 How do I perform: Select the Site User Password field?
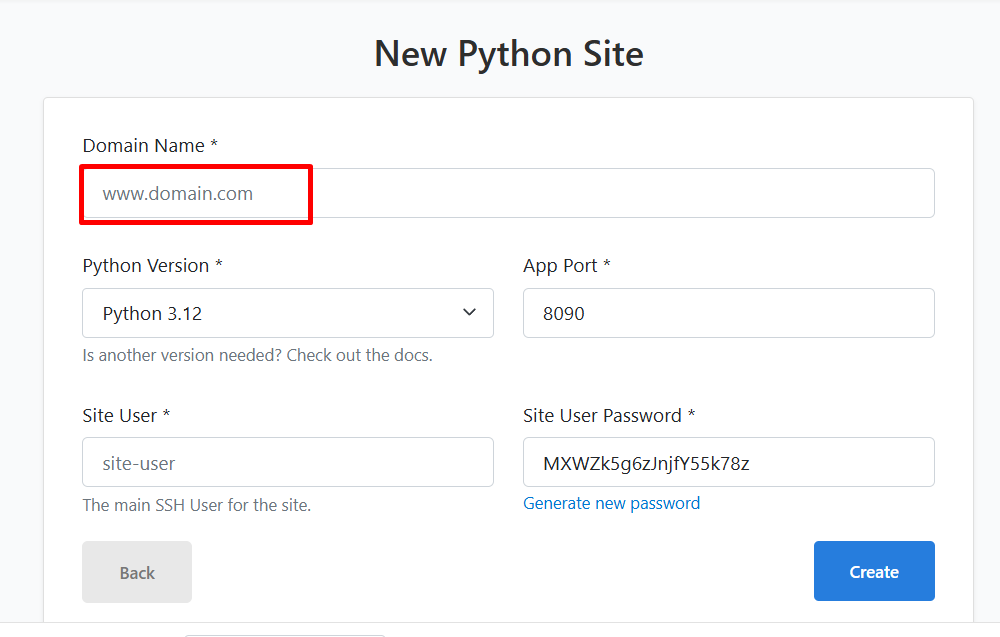tap(728, 462)
